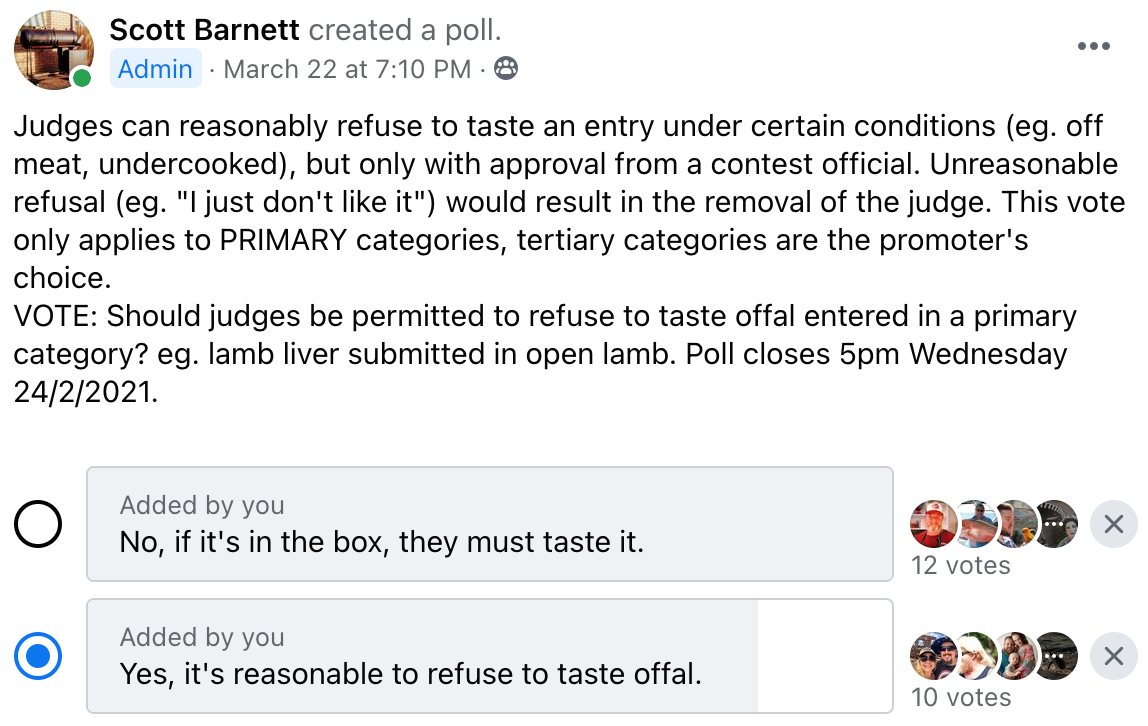Expand more voters on the 10 votes row
The image size is (1148, 726).
[1056, 656]
